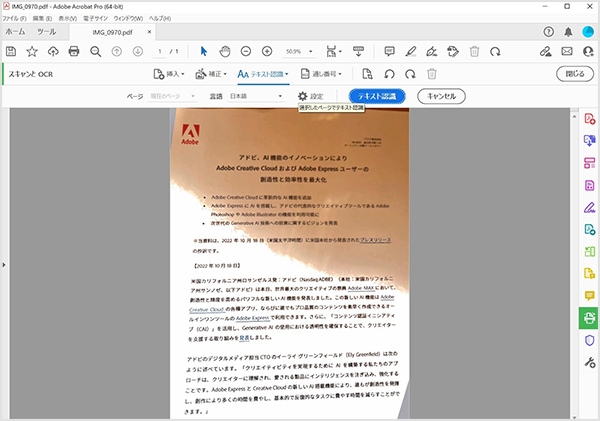
Task: Open the 電子サイン menu
Action: (96, 18)
